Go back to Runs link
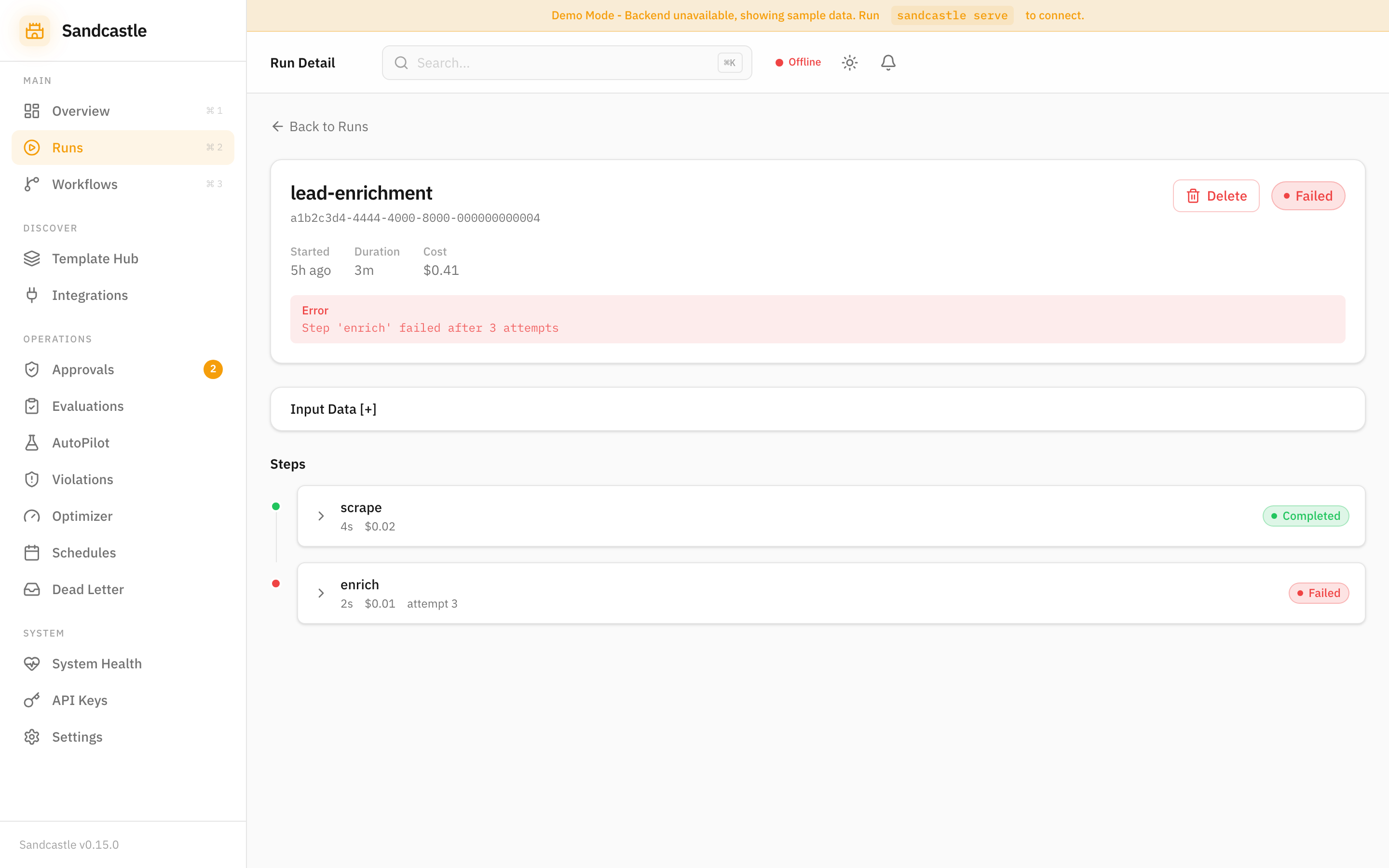 (x=320, y=126)
